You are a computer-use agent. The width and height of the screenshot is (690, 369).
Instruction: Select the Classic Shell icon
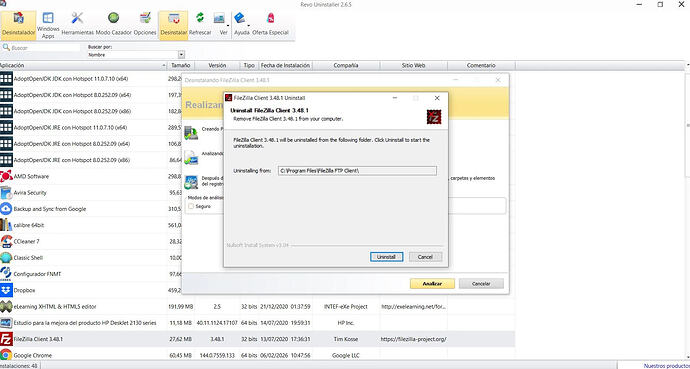(6, 258)
